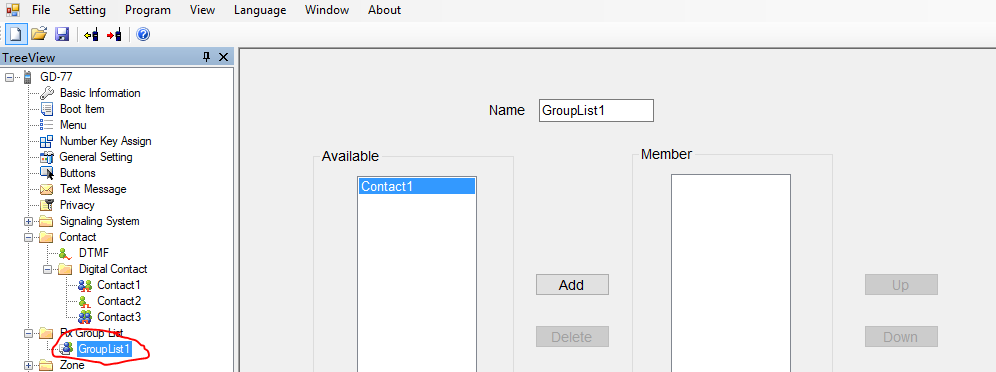The height and width of the screenshot is (372, 996).
Task: Click the Write to radio icon
Action: 114,34
